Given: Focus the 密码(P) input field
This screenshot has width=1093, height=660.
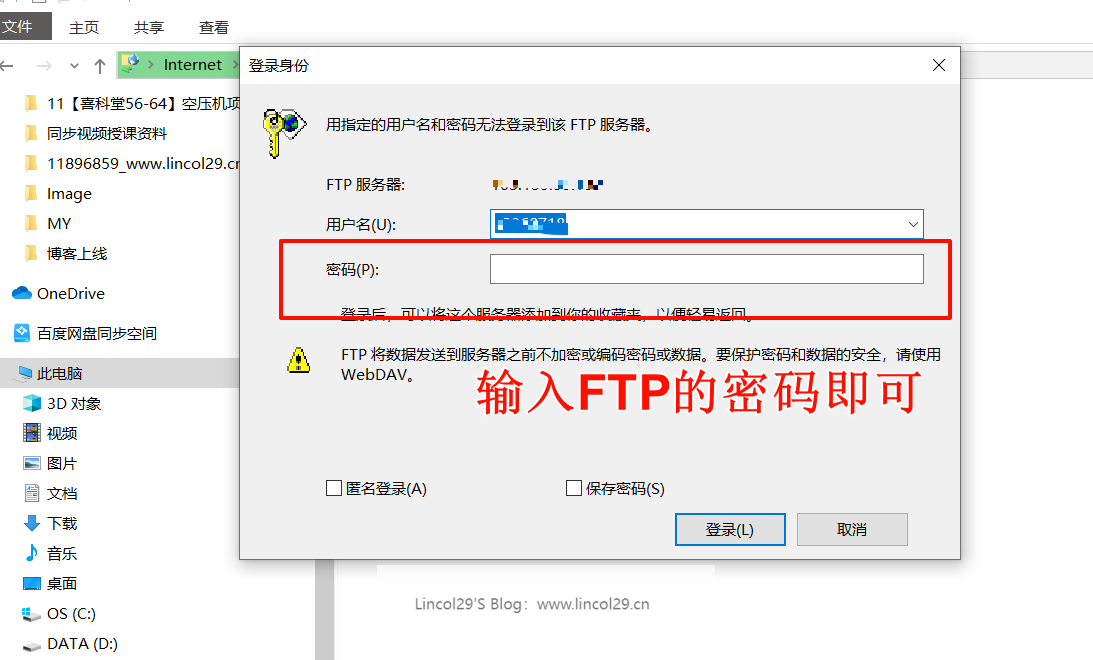Looking at the screenshot, I should coord(706,269).
